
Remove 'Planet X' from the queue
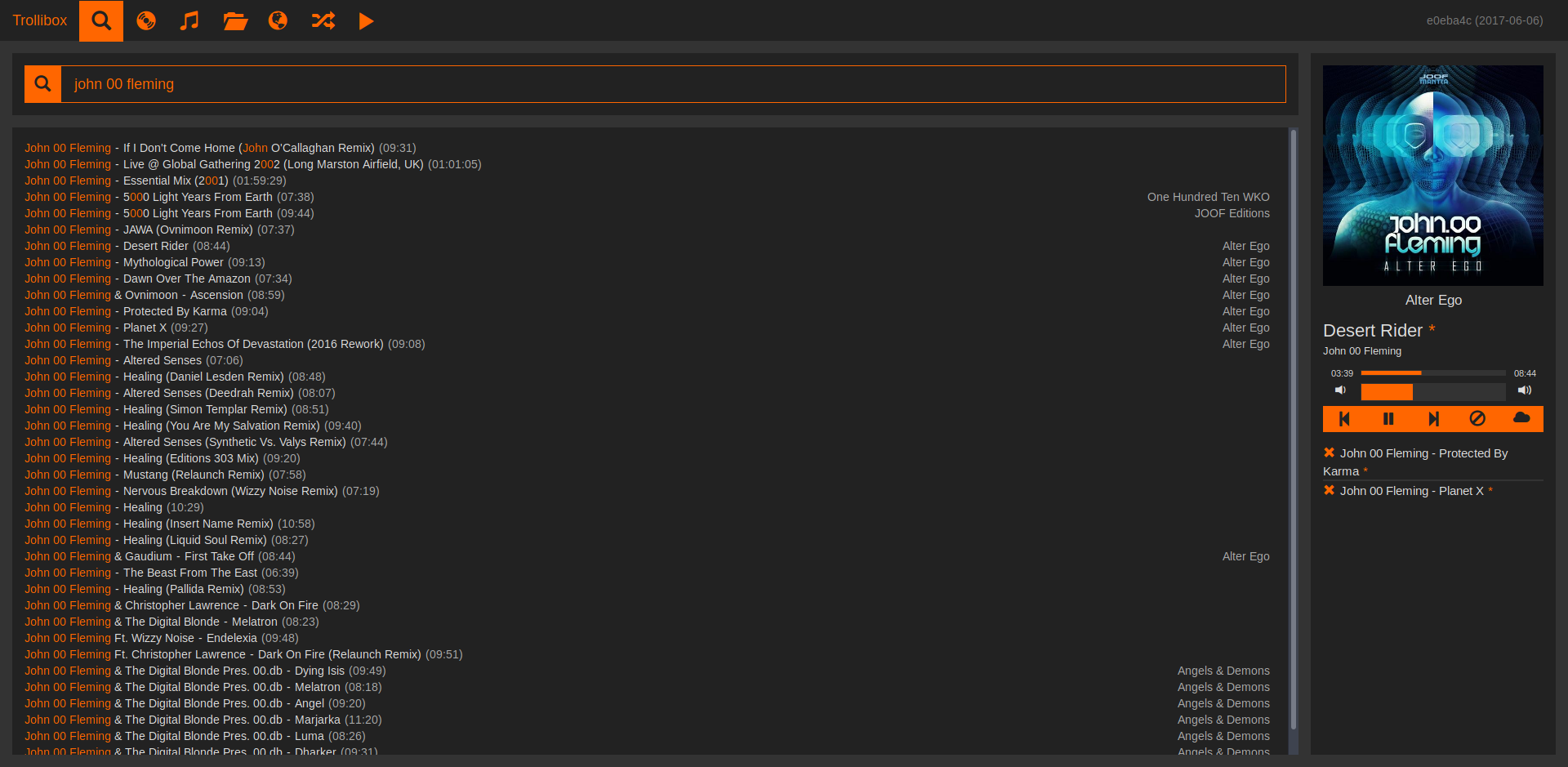1330,490
